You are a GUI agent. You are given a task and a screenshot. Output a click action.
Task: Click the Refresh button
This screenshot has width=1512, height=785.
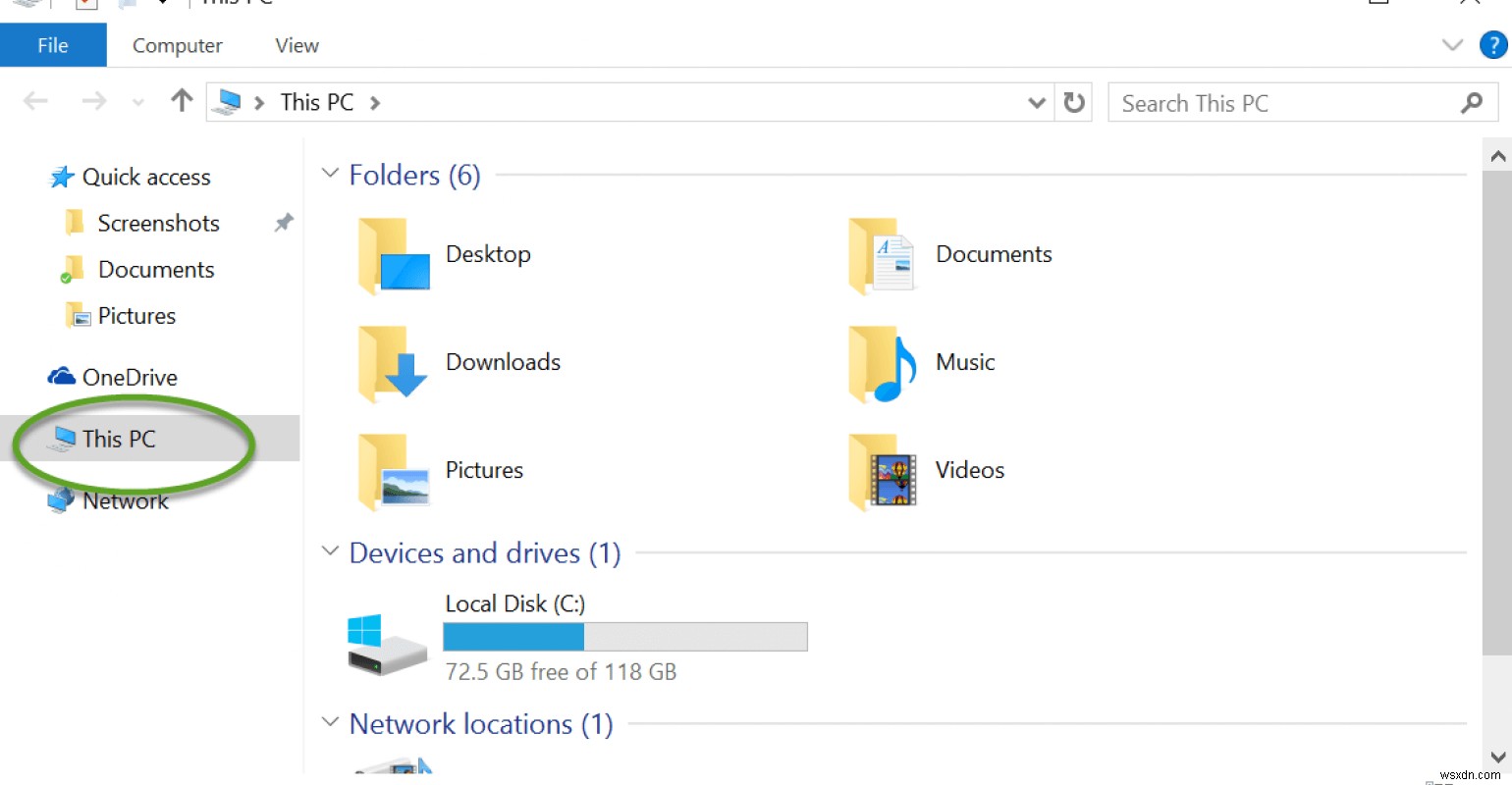(x=1073, y=102)
